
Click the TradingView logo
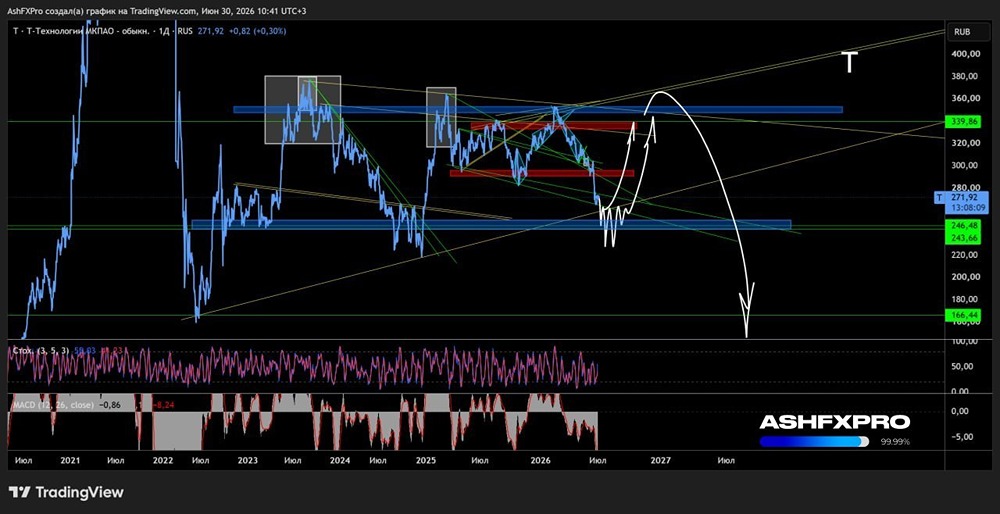[66, 492]
